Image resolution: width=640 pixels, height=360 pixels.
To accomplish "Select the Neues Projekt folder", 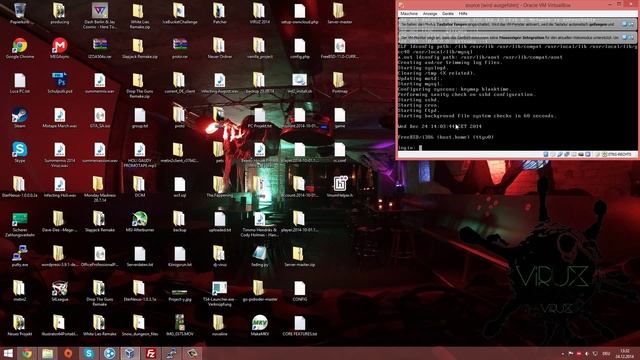I will 20,326.
